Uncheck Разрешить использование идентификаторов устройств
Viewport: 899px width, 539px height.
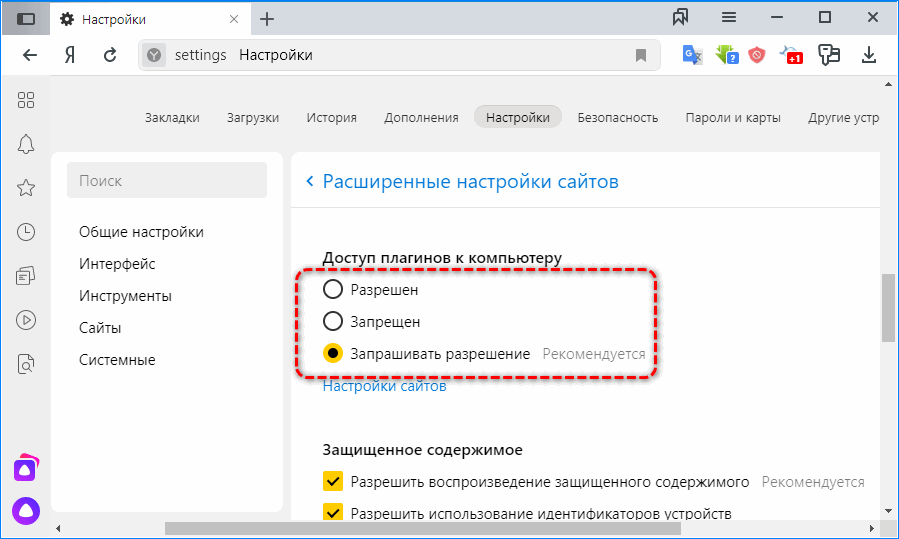333,512
